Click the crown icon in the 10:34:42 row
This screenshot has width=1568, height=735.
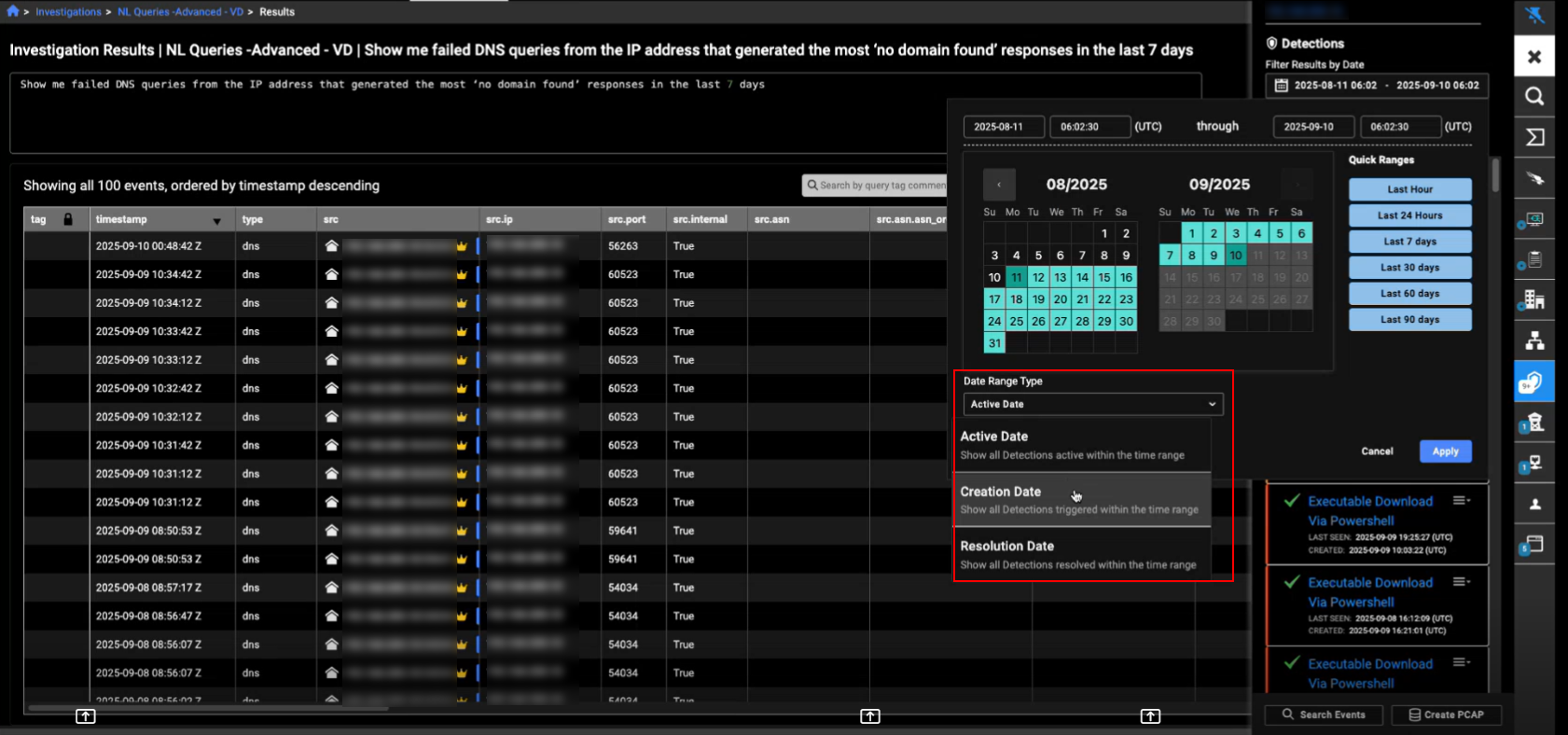point(461,275)
